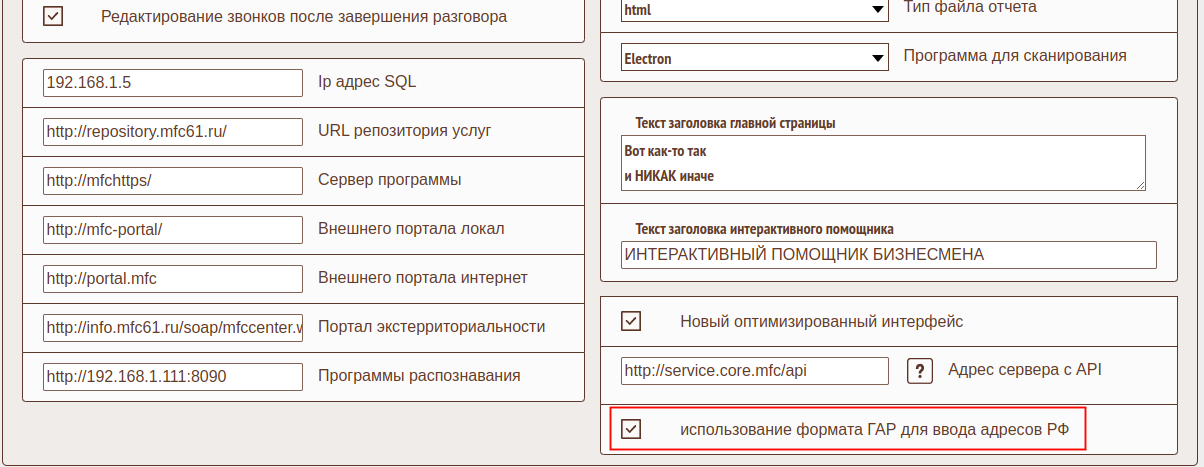Uncheck the GAR address format option
Screen dimensions: 1204x467
631,430
